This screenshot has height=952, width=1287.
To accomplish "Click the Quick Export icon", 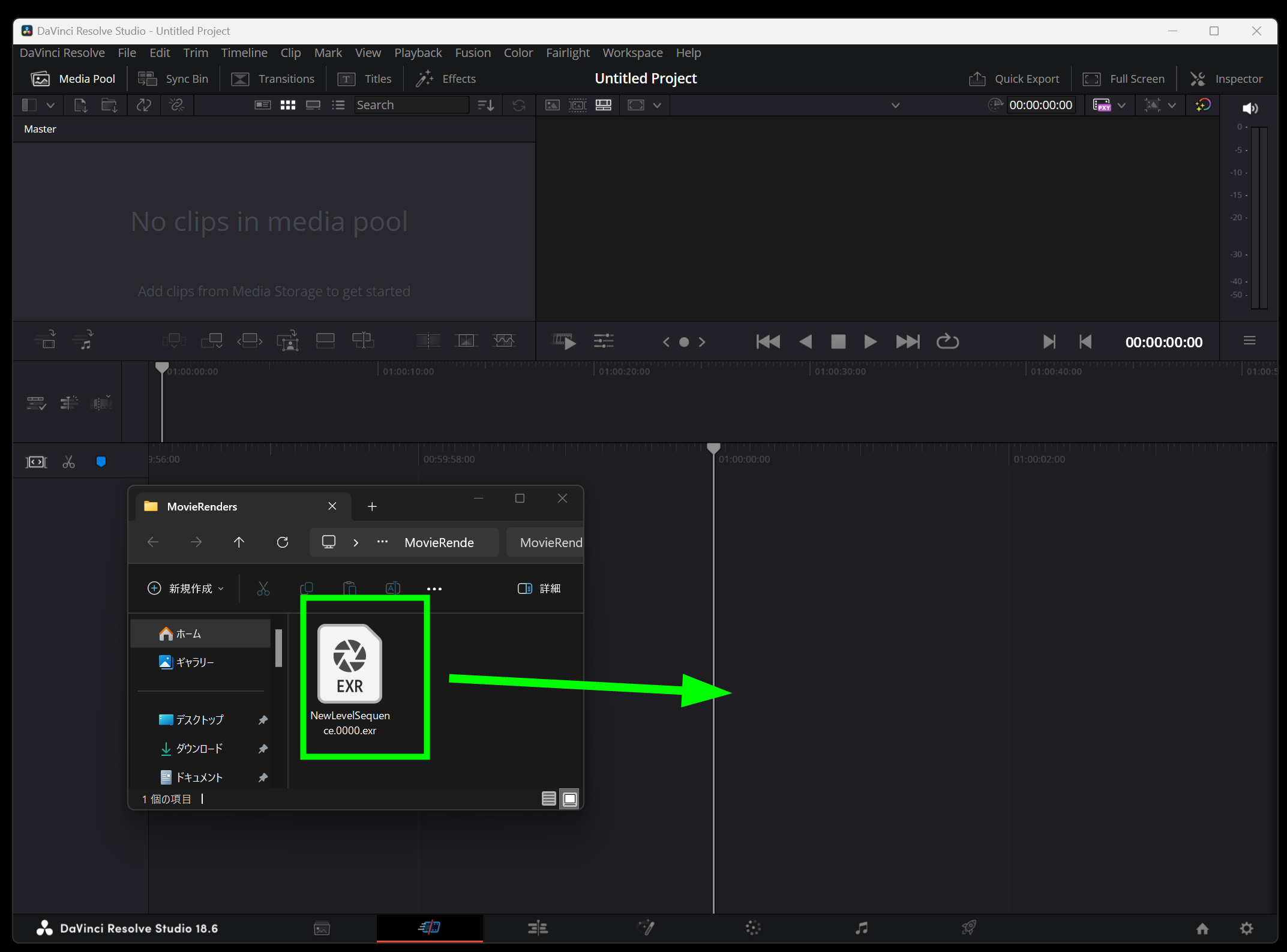I will coord(977,79).
